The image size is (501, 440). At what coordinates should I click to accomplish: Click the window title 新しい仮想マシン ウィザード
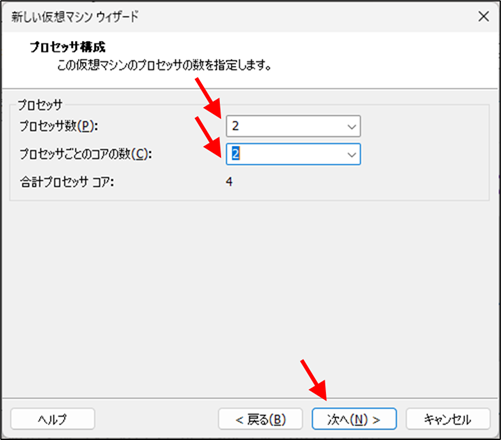pos(75,17)
